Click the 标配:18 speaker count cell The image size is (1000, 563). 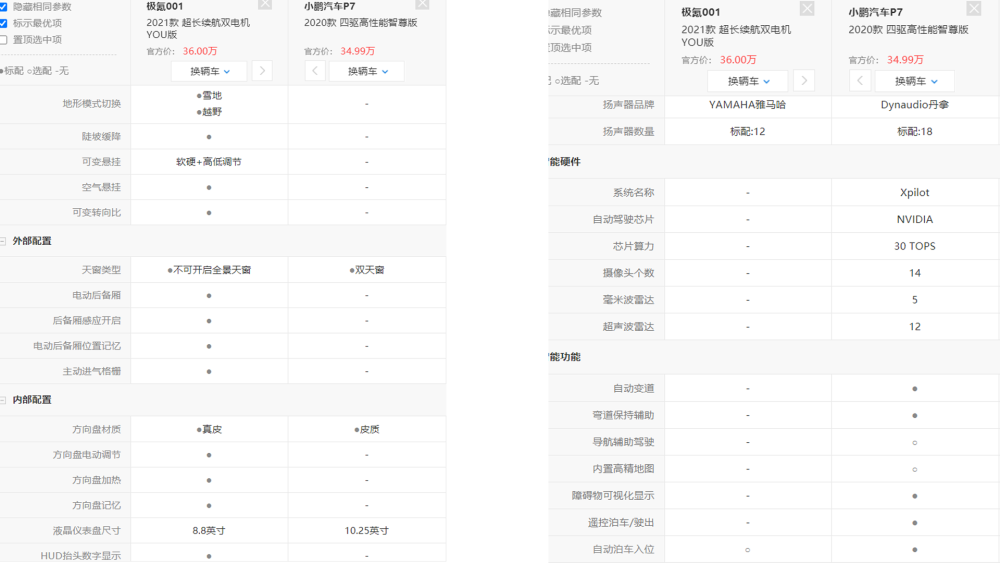click(915, 131)
